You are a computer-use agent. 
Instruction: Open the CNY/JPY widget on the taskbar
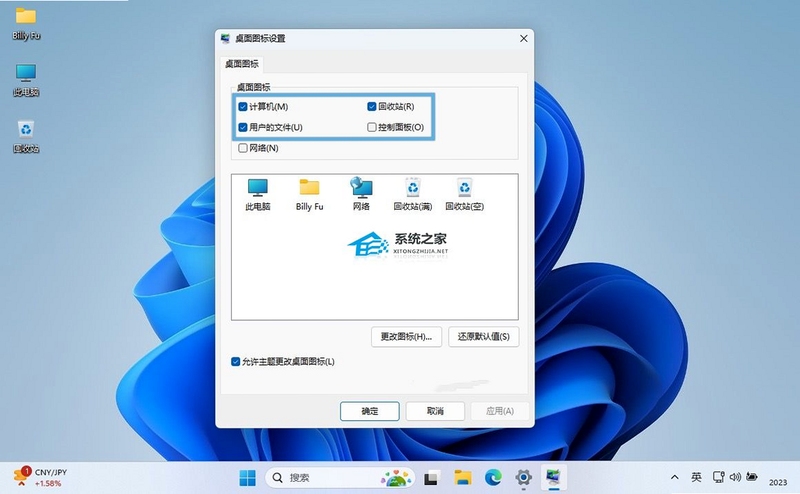[41, 477]
